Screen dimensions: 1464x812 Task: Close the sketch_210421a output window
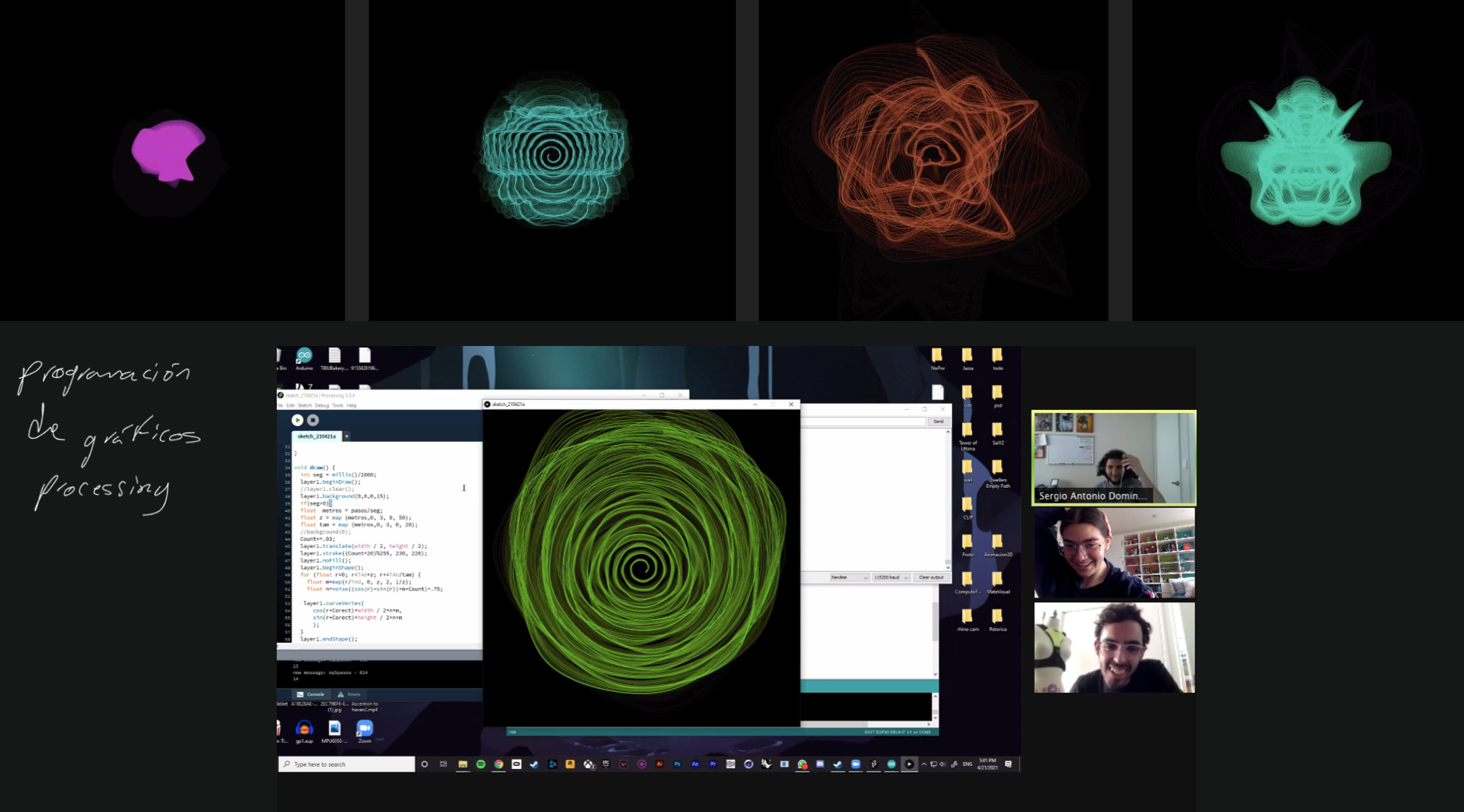[x=791, y=404]
